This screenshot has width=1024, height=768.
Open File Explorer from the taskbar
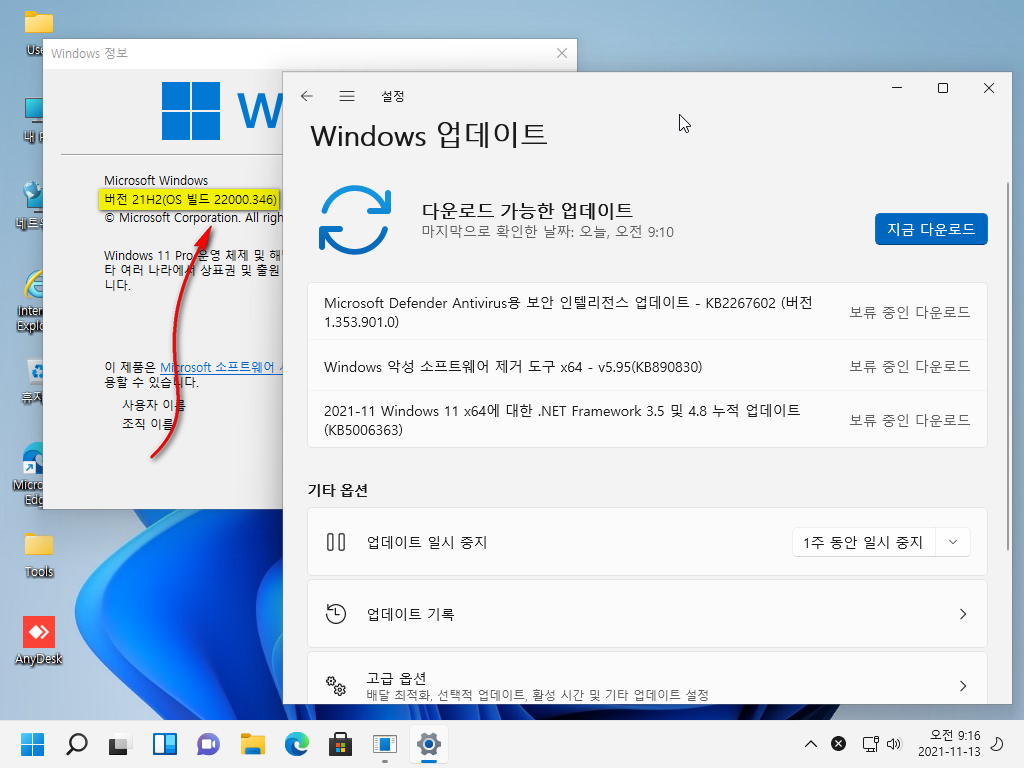253,744
